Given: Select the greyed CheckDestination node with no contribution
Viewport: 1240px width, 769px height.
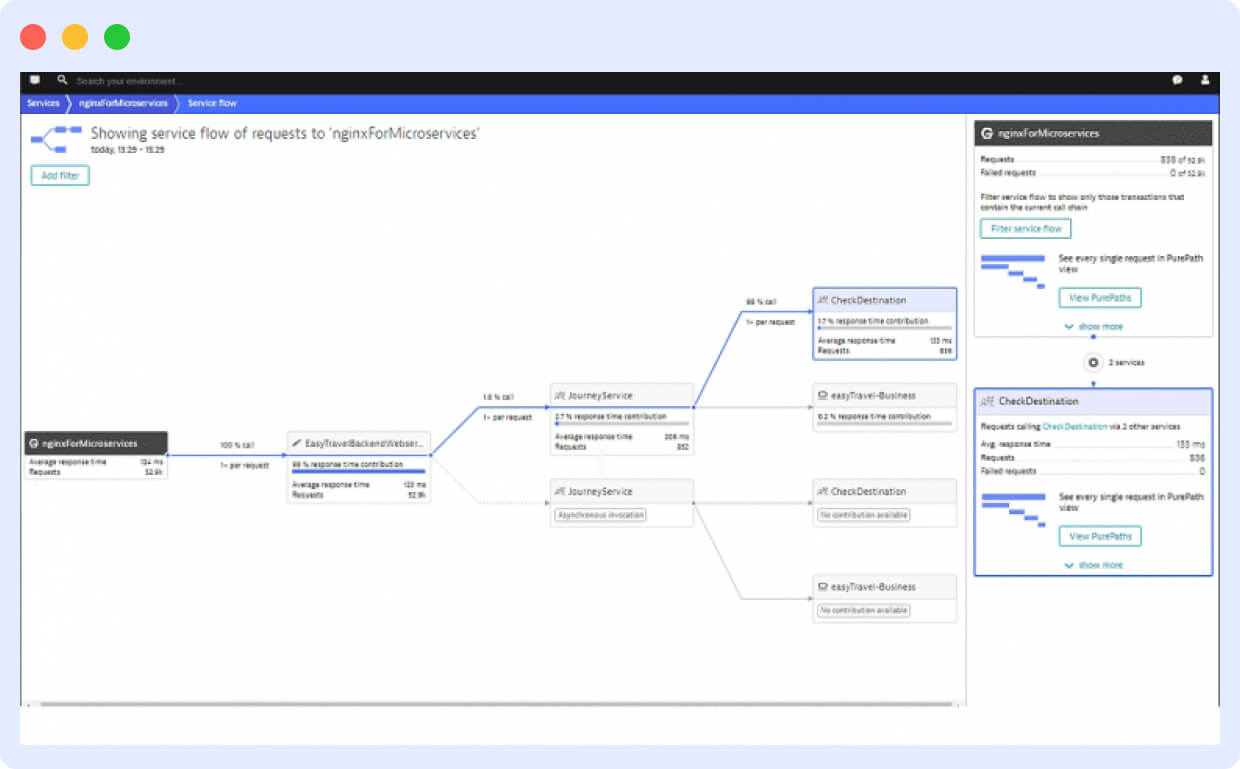Looking at the screenshot, I should pyautogui.click(x=885, y=503).
